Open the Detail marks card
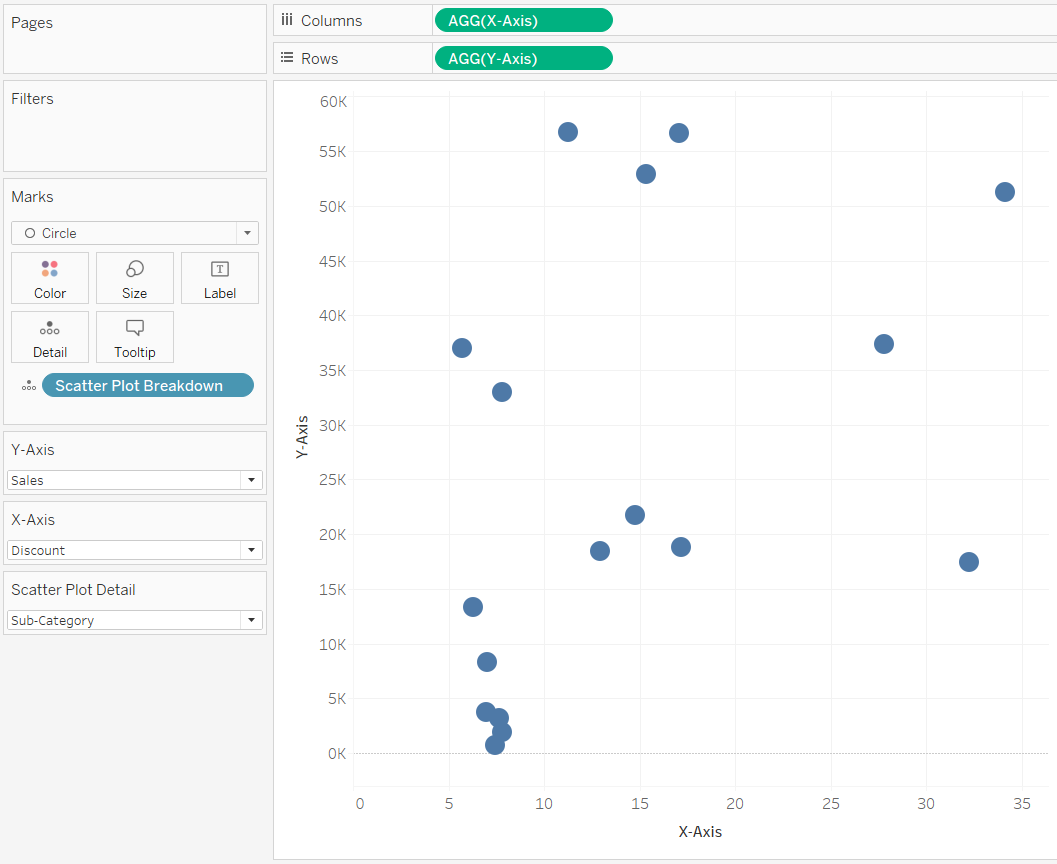 (49, 337)
